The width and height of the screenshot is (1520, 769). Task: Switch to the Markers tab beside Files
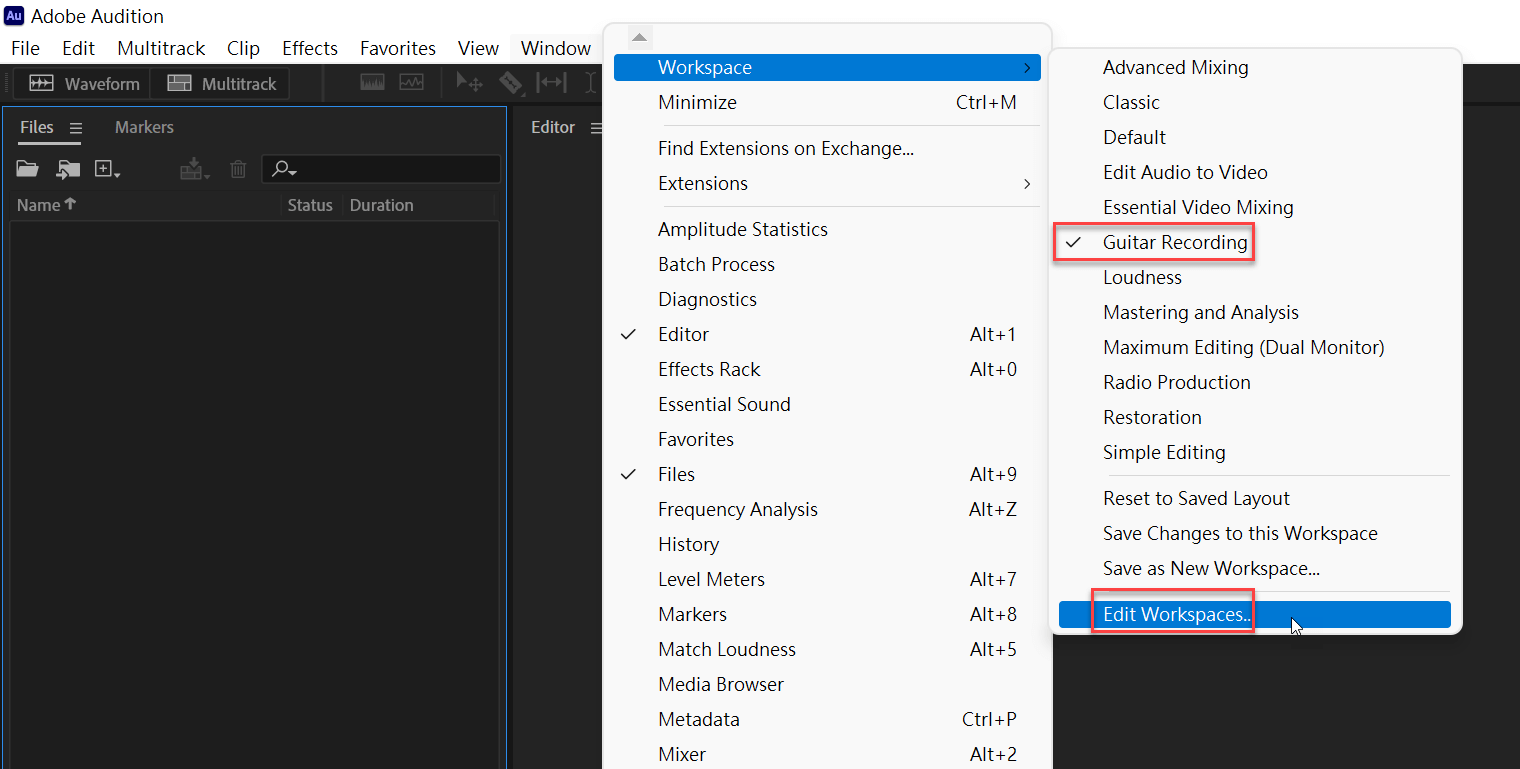[x=144, y=127]
